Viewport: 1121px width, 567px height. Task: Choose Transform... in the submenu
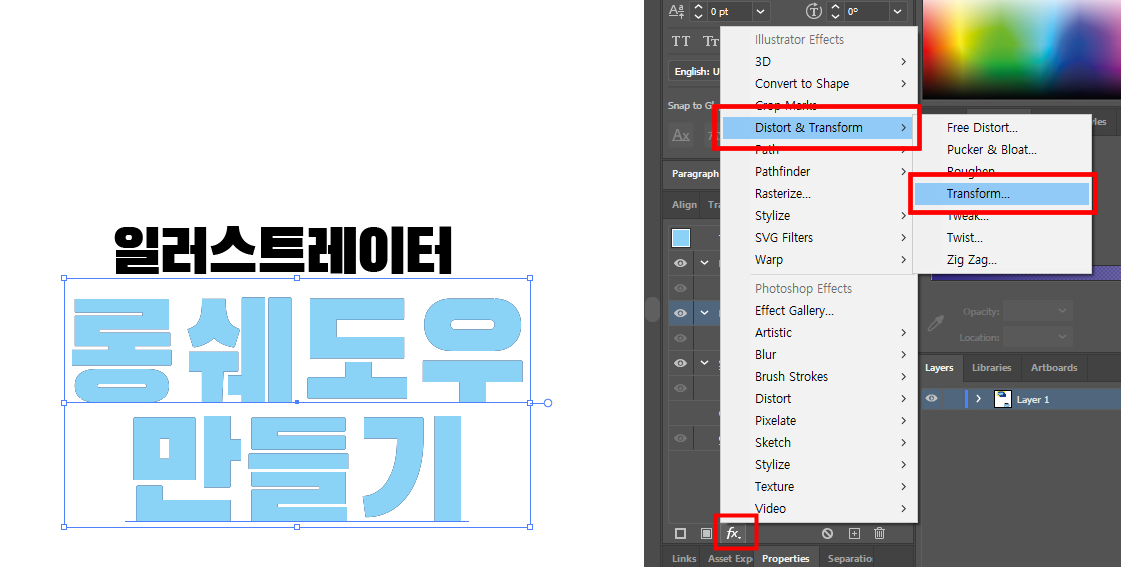(x=1002, y=194)
